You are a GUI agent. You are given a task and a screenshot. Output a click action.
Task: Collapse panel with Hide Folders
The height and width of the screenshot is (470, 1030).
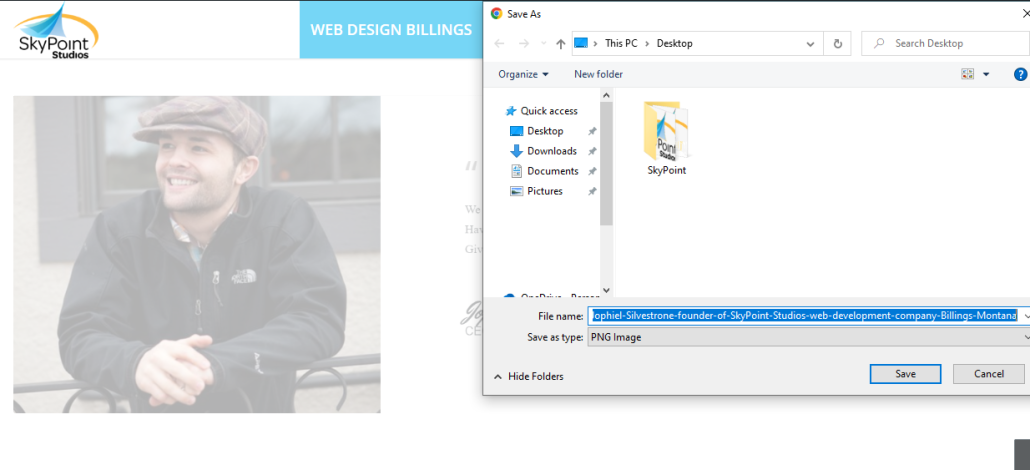click(528, 377)
